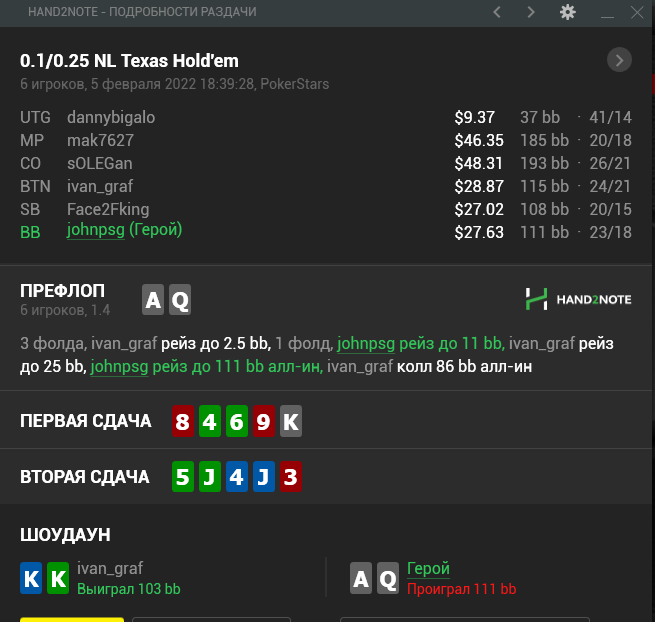The height and width of the screenshot is (622, 655).
Task: Click stack value $27.02
Action: [479, 209]
